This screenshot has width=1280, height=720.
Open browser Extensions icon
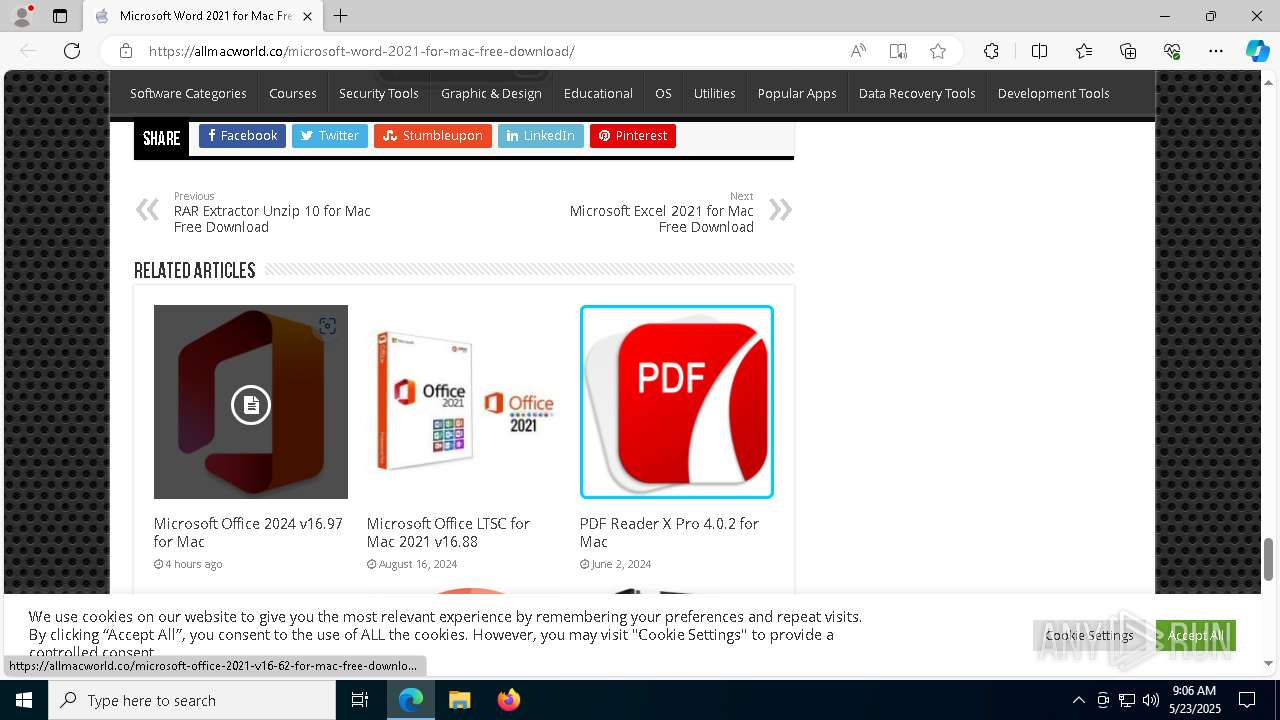[991, 51]
